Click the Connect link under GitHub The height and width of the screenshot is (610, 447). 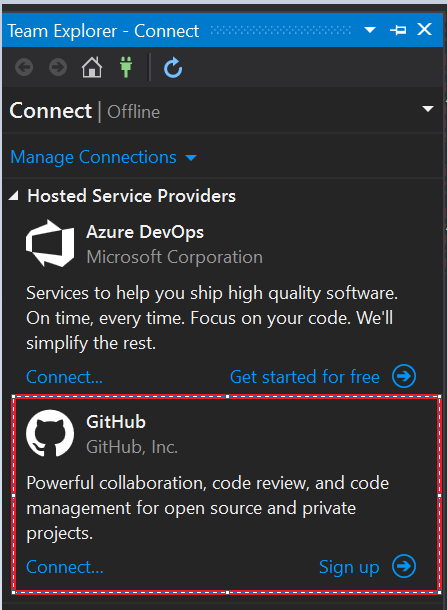click(x=65, y=567)
